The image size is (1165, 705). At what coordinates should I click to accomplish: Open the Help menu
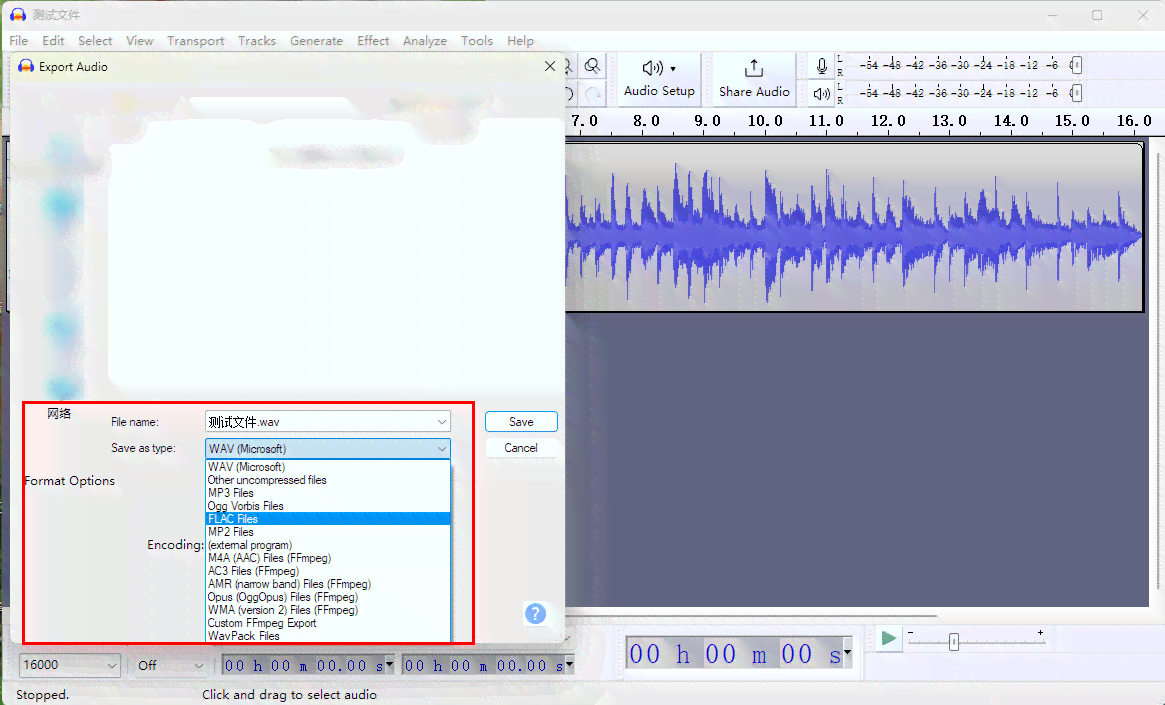click(520, 41)
